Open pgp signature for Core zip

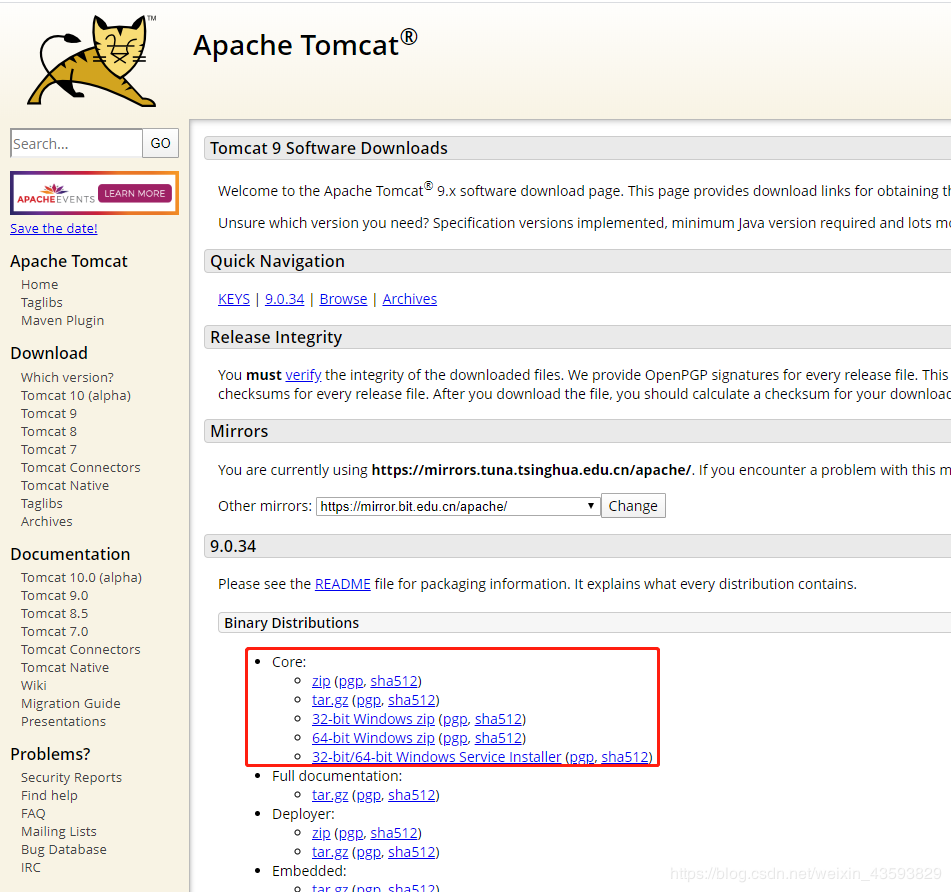click(x=351, y=682)
